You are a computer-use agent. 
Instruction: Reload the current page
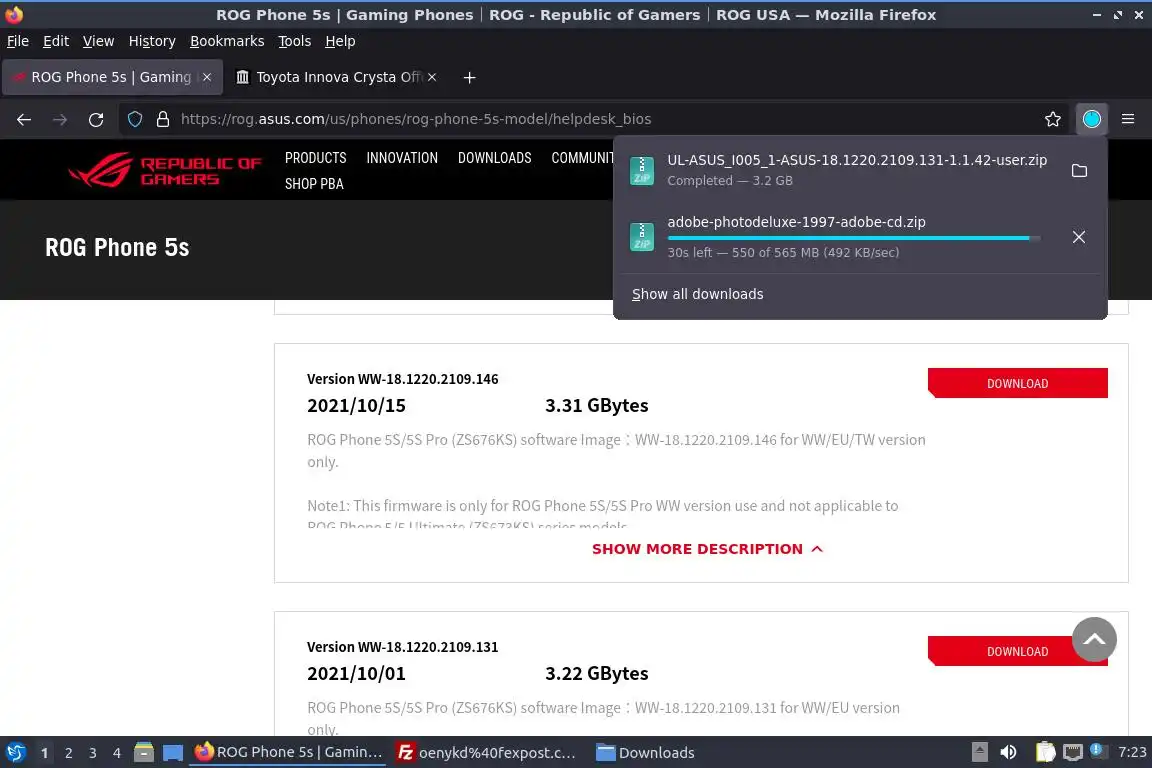click(96, 119)
